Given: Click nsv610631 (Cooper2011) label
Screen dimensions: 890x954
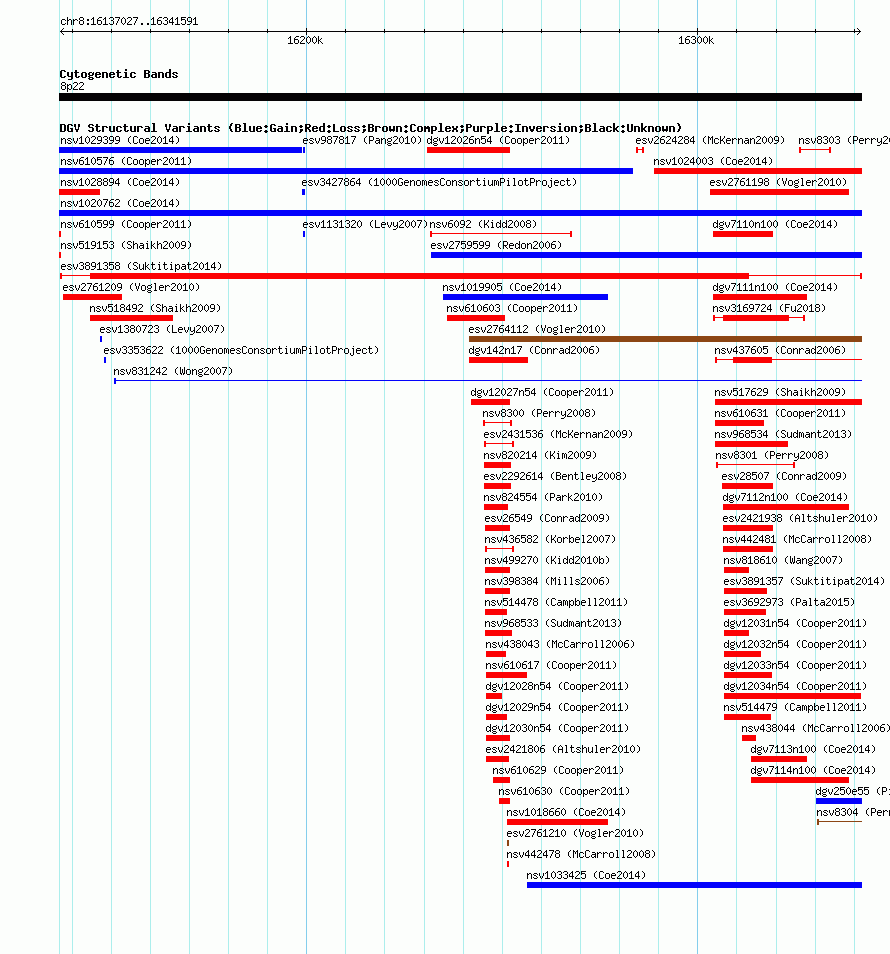Looking at the screenshot, I should (x=780, y=413).
